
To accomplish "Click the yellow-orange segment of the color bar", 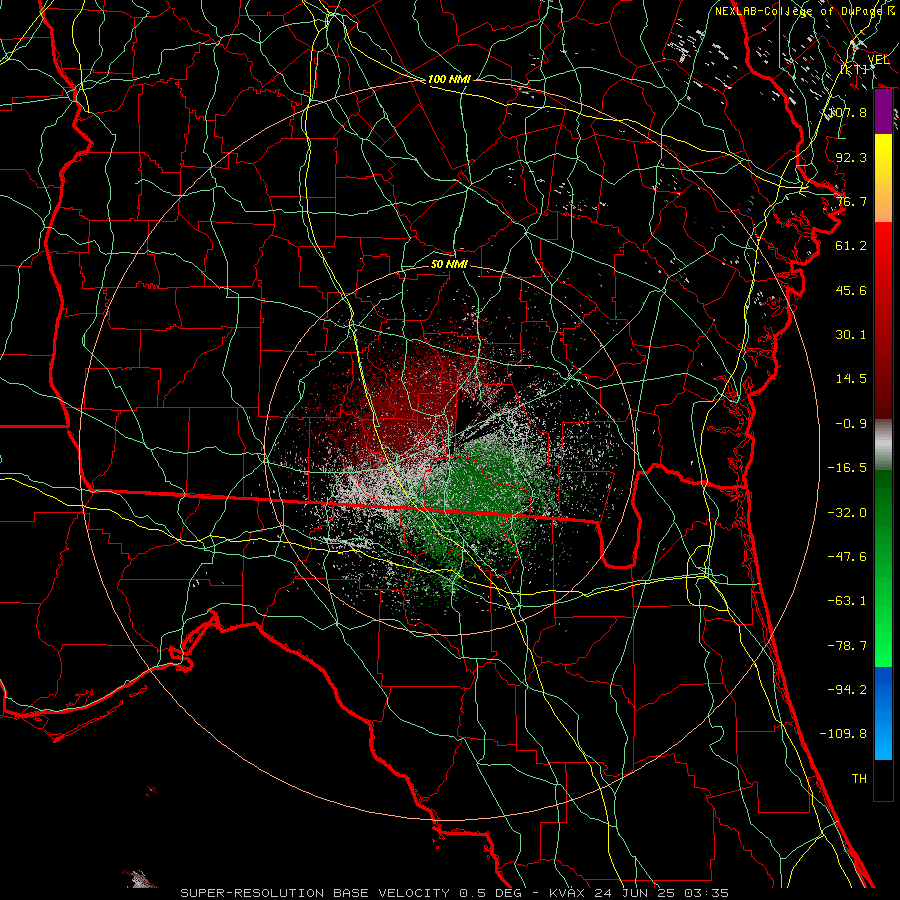I will 883,178.
